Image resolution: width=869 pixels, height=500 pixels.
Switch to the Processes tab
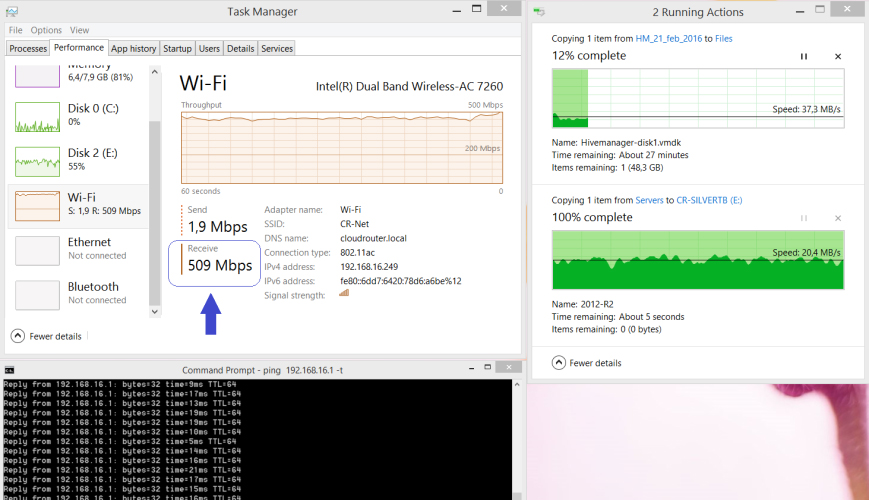pyautogui.click(x=28, y=48)
